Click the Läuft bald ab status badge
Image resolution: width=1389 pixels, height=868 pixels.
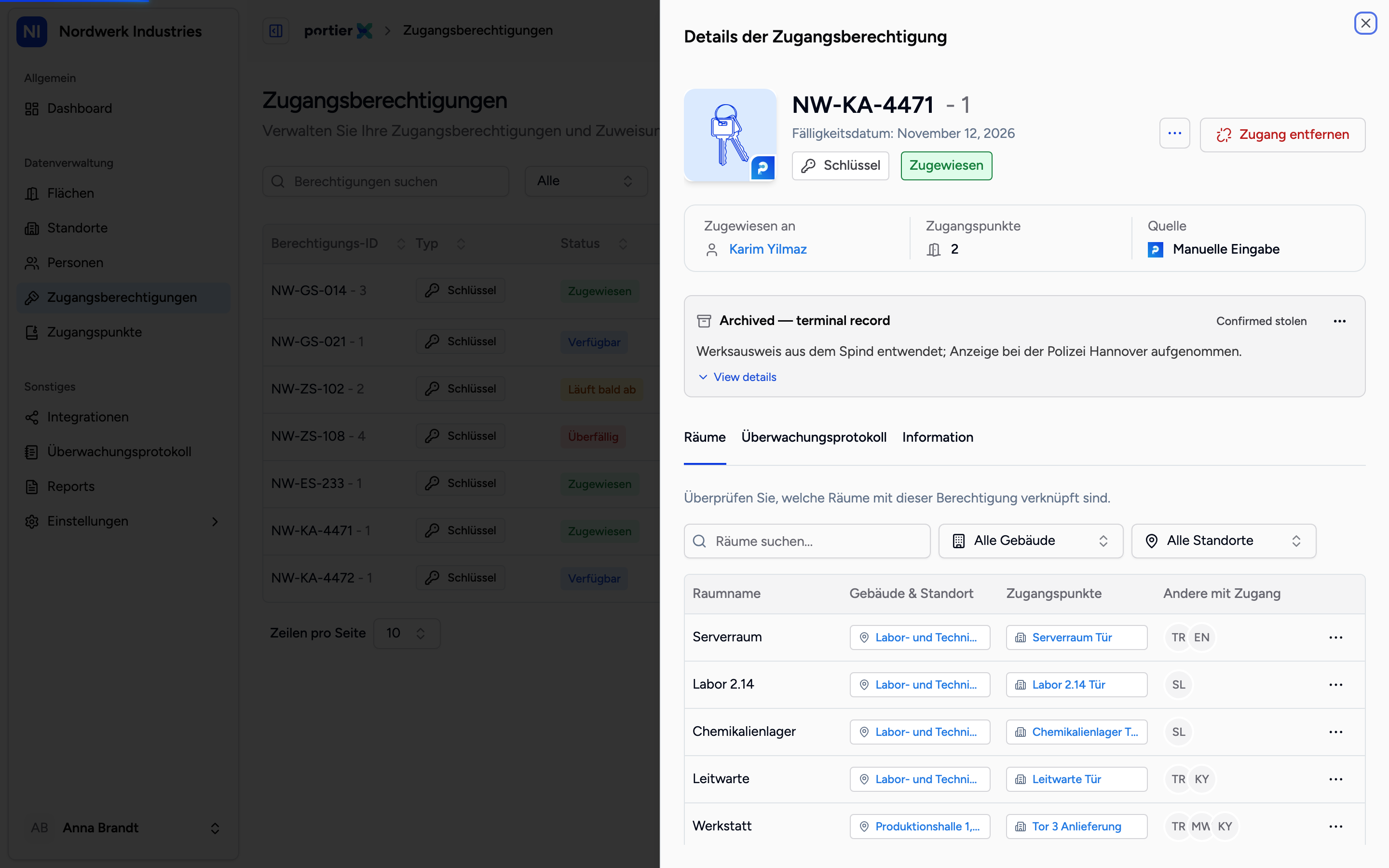click(x=601, y=390)
